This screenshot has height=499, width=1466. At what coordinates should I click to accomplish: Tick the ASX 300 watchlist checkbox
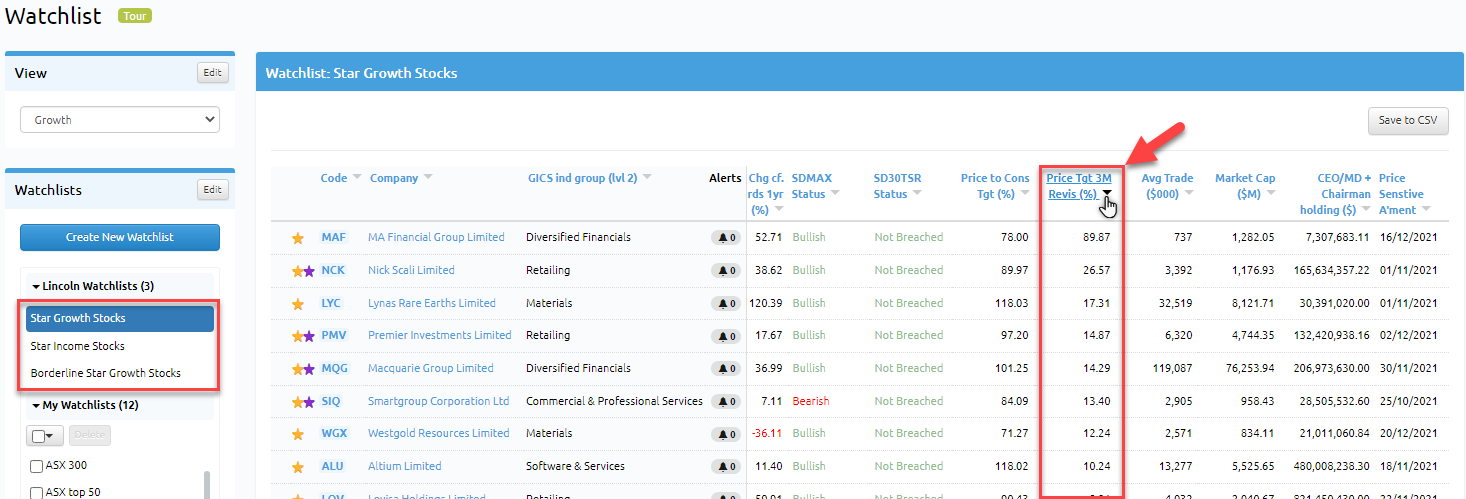[x=37, y=466]
